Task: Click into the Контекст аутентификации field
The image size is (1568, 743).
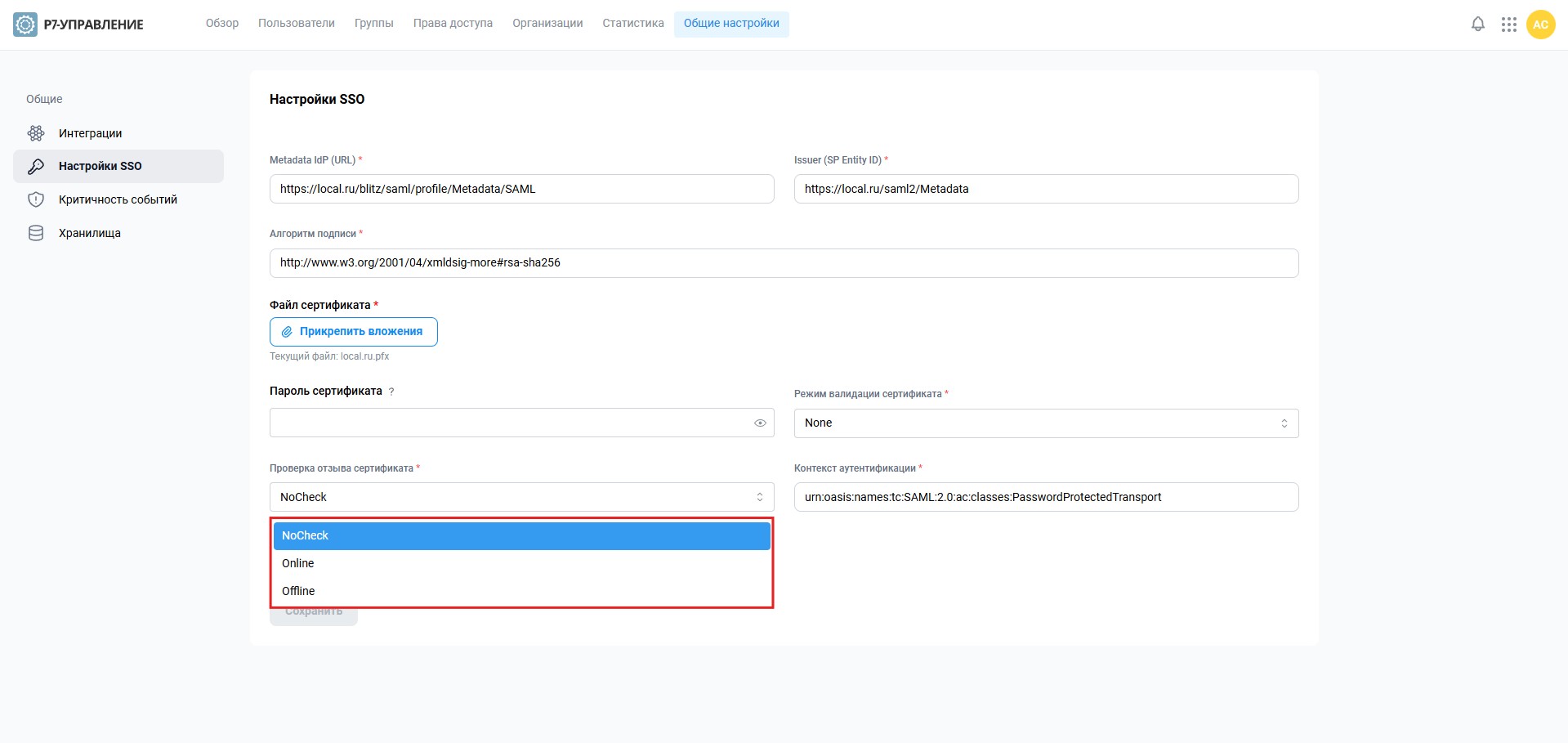Action: coord(1046,497)
